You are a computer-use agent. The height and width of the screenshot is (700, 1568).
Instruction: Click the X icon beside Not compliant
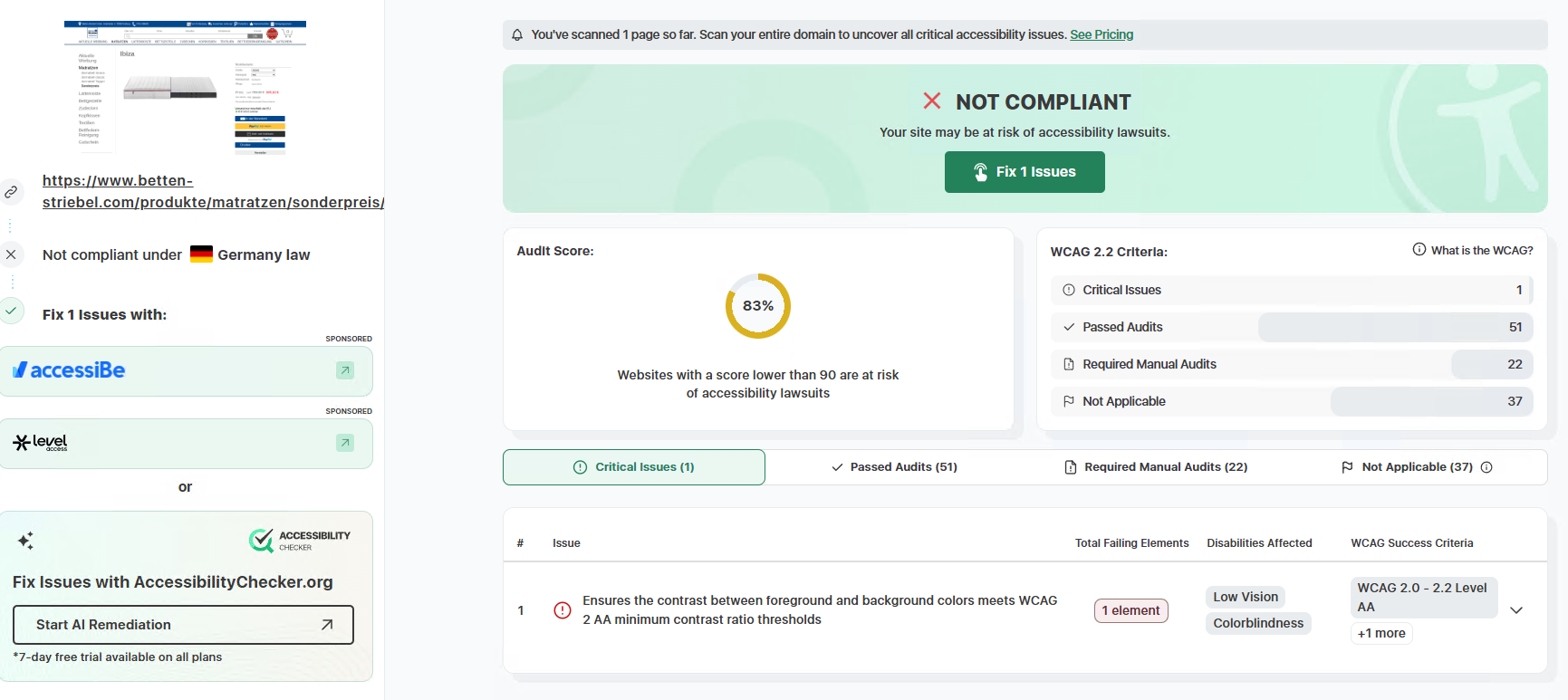[x=11, y=254]
